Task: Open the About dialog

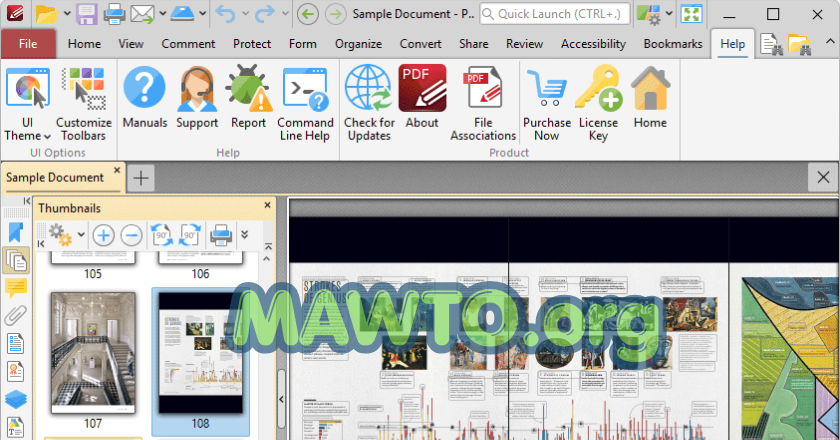Action: click(422, 98)
